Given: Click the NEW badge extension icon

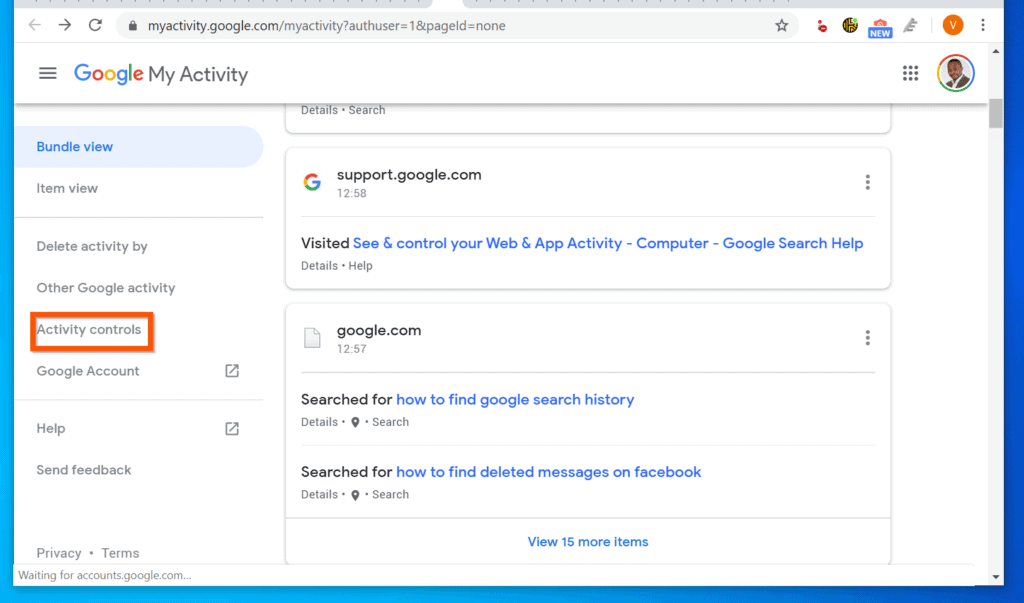Looking at the screenshot, I should 880,27.
